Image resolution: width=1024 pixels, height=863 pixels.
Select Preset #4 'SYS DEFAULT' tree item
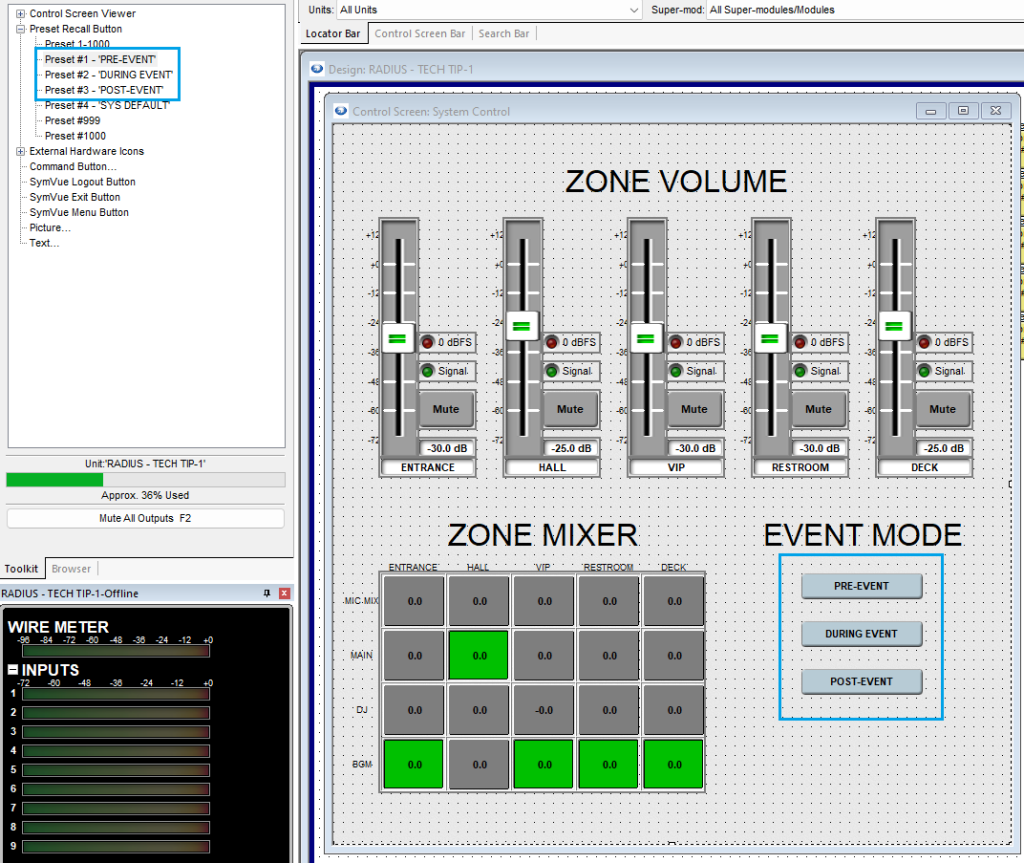(106, 105)
